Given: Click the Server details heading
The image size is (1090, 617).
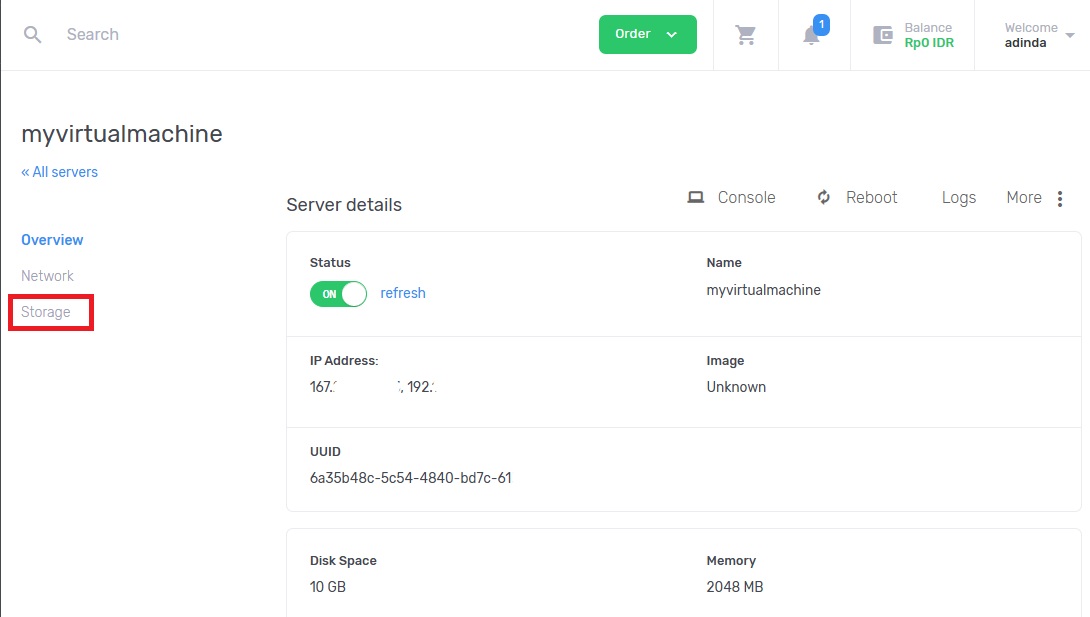Looking at the screenshot, I should (344, 205).
